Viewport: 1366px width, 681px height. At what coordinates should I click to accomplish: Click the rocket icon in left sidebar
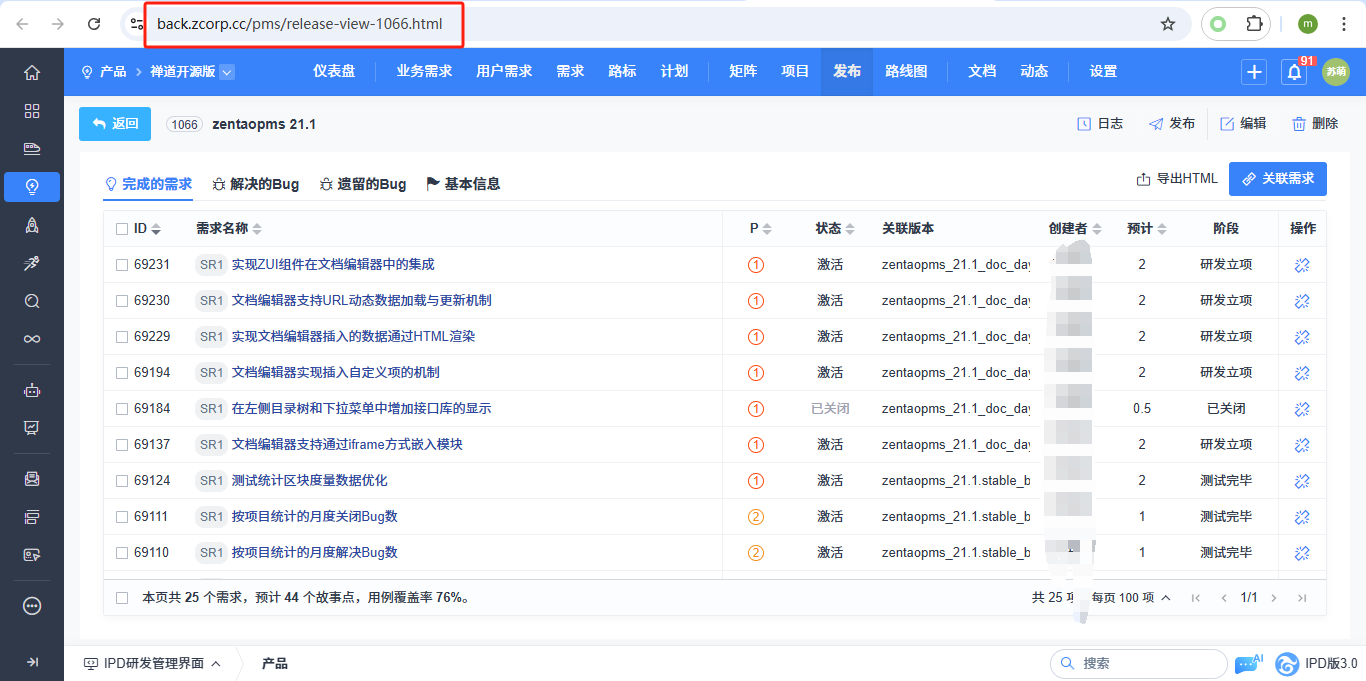pos(32,225)
